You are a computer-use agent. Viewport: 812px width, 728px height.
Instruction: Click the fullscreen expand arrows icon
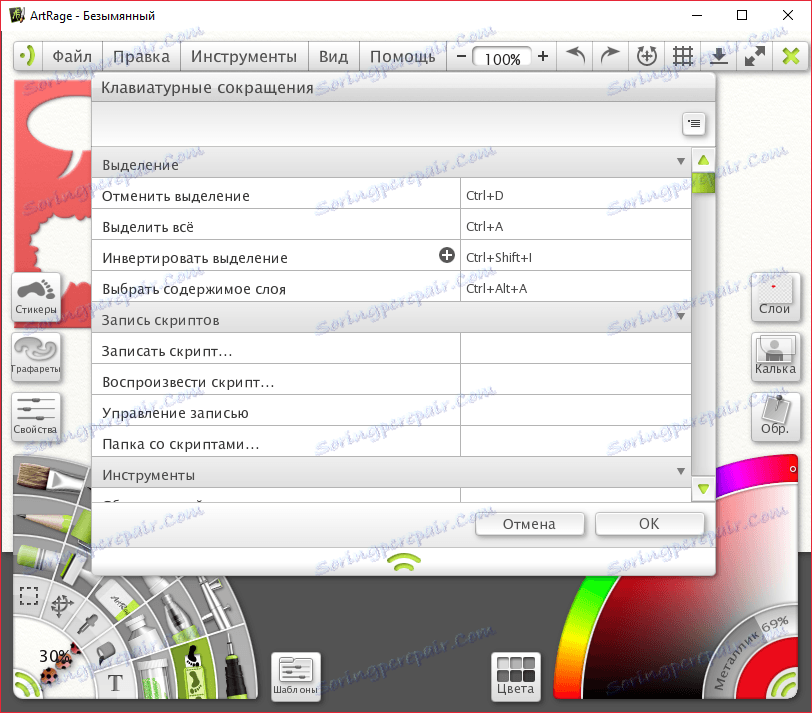[x=755, y=56]
